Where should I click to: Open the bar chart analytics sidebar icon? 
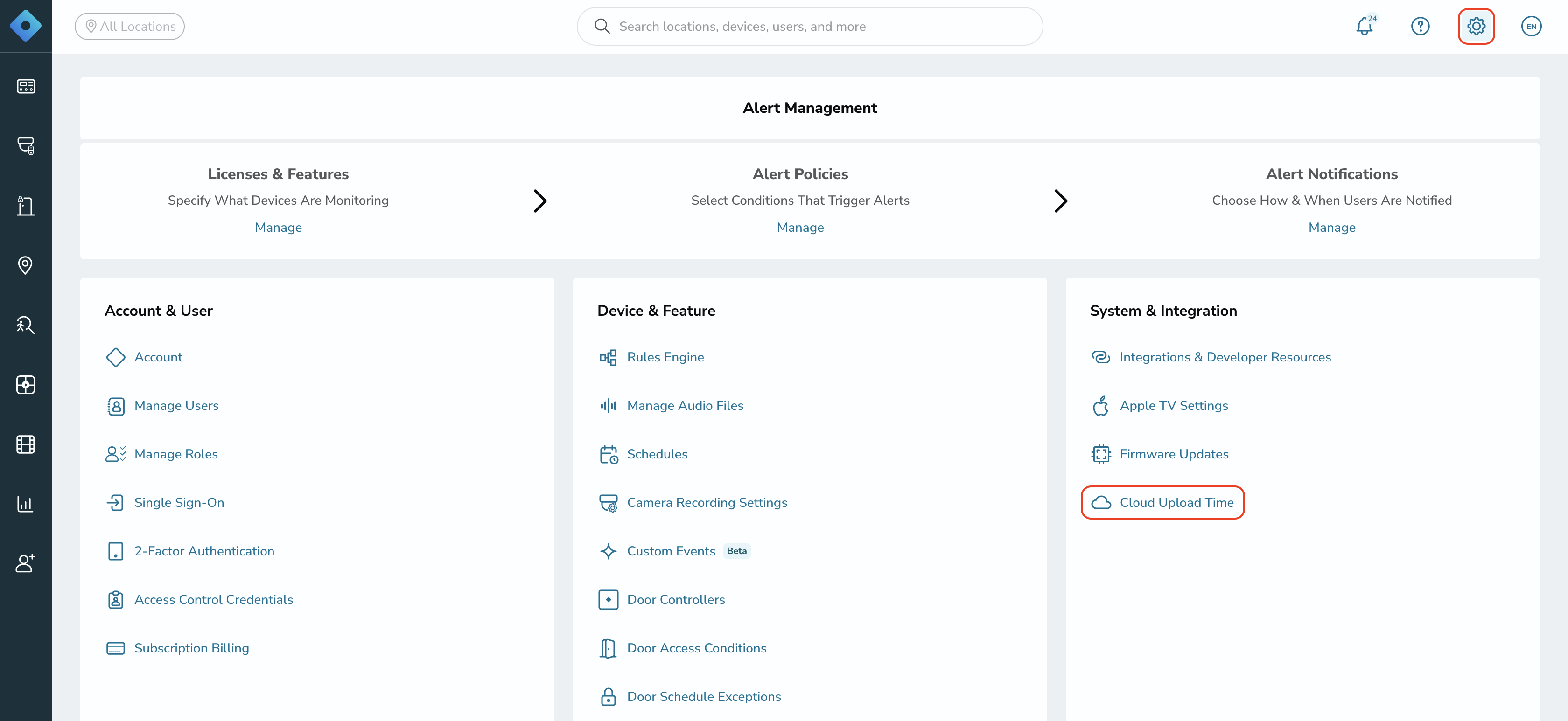click(x=26, y=505)
